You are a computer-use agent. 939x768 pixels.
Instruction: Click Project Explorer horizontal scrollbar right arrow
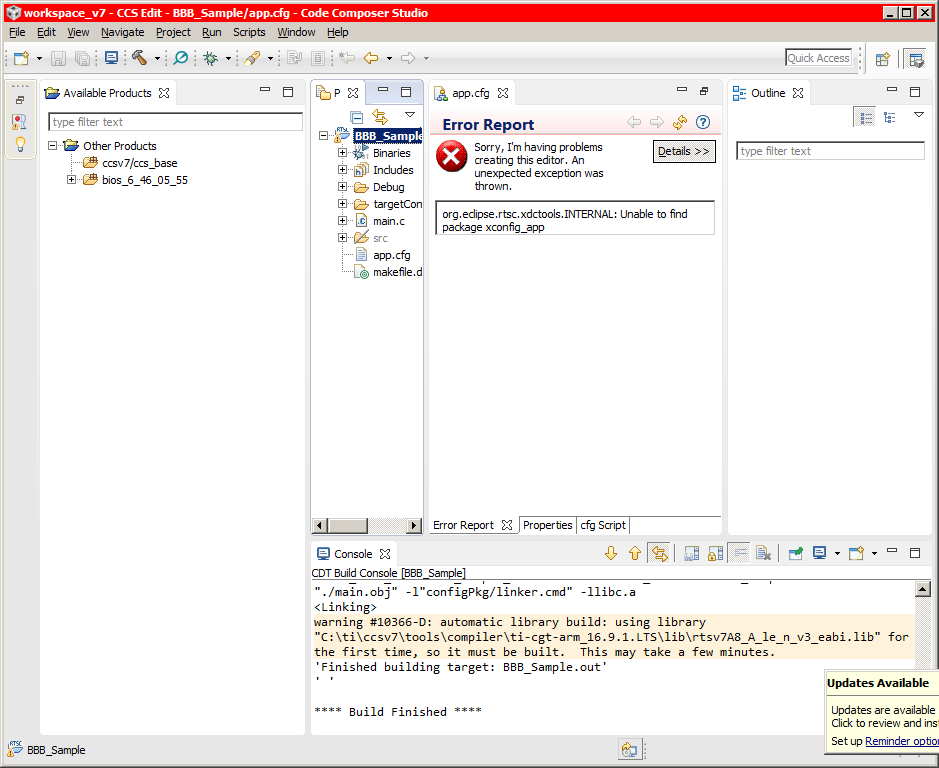(x=413, y=525)
